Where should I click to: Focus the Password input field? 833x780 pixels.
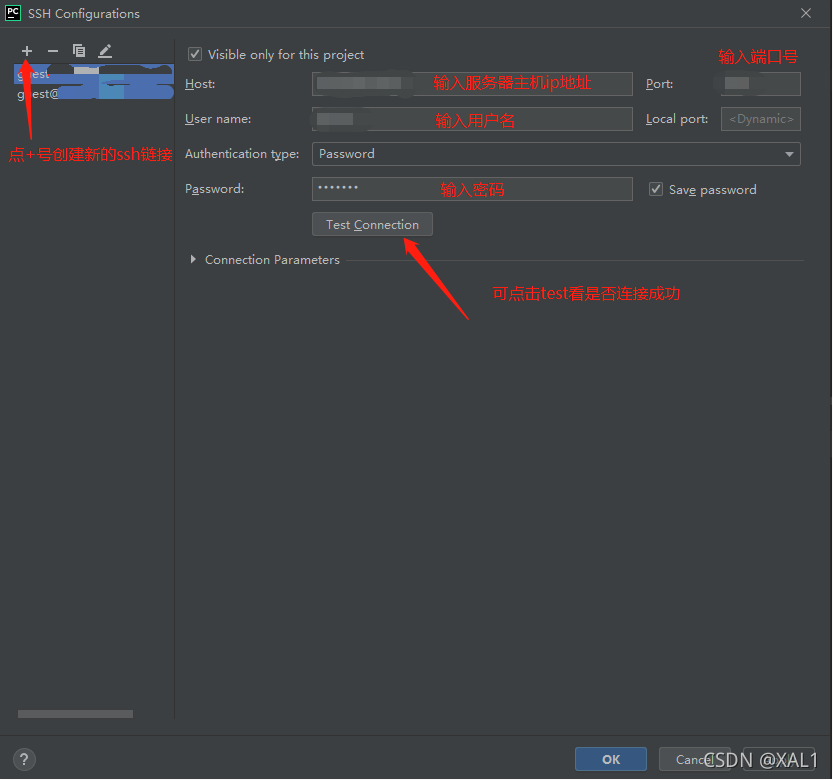[472, 189]
